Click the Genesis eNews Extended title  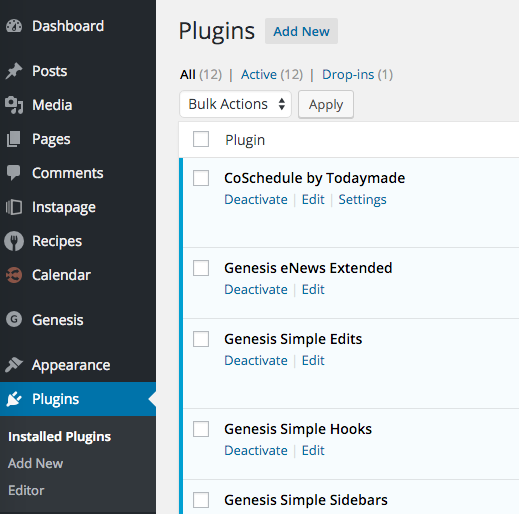tap(308, 268)
